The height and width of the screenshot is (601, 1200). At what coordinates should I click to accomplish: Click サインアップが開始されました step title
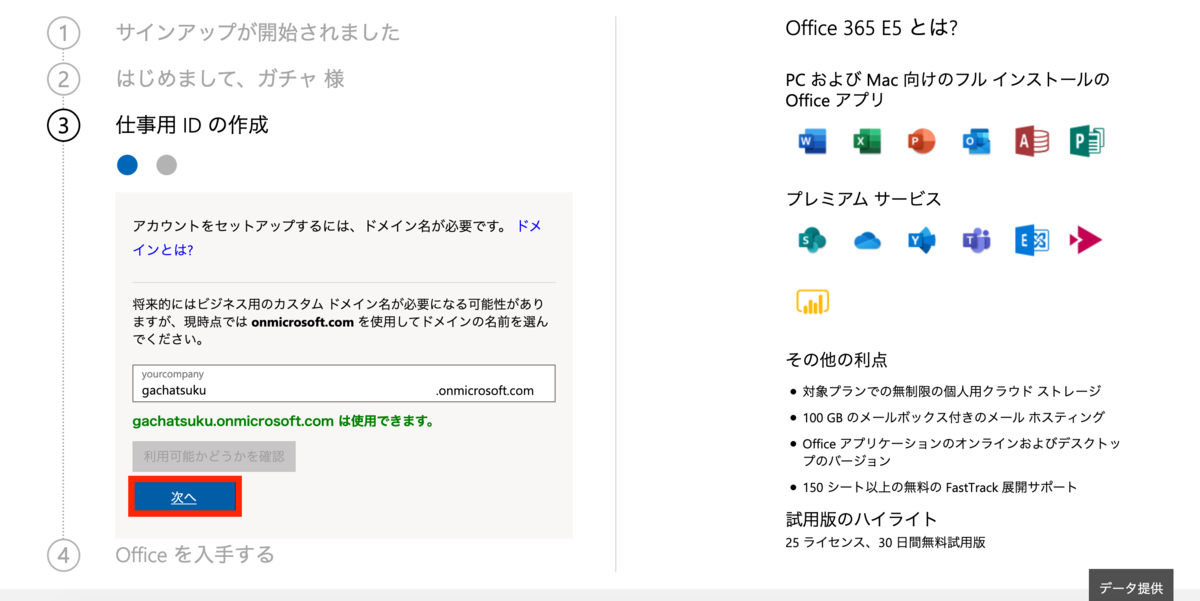click(x=258, y=32)
